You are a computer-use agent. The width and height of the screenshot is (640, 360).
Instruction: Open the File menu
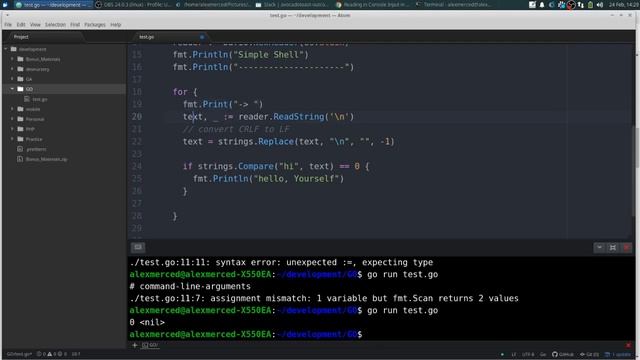point(8,25)
